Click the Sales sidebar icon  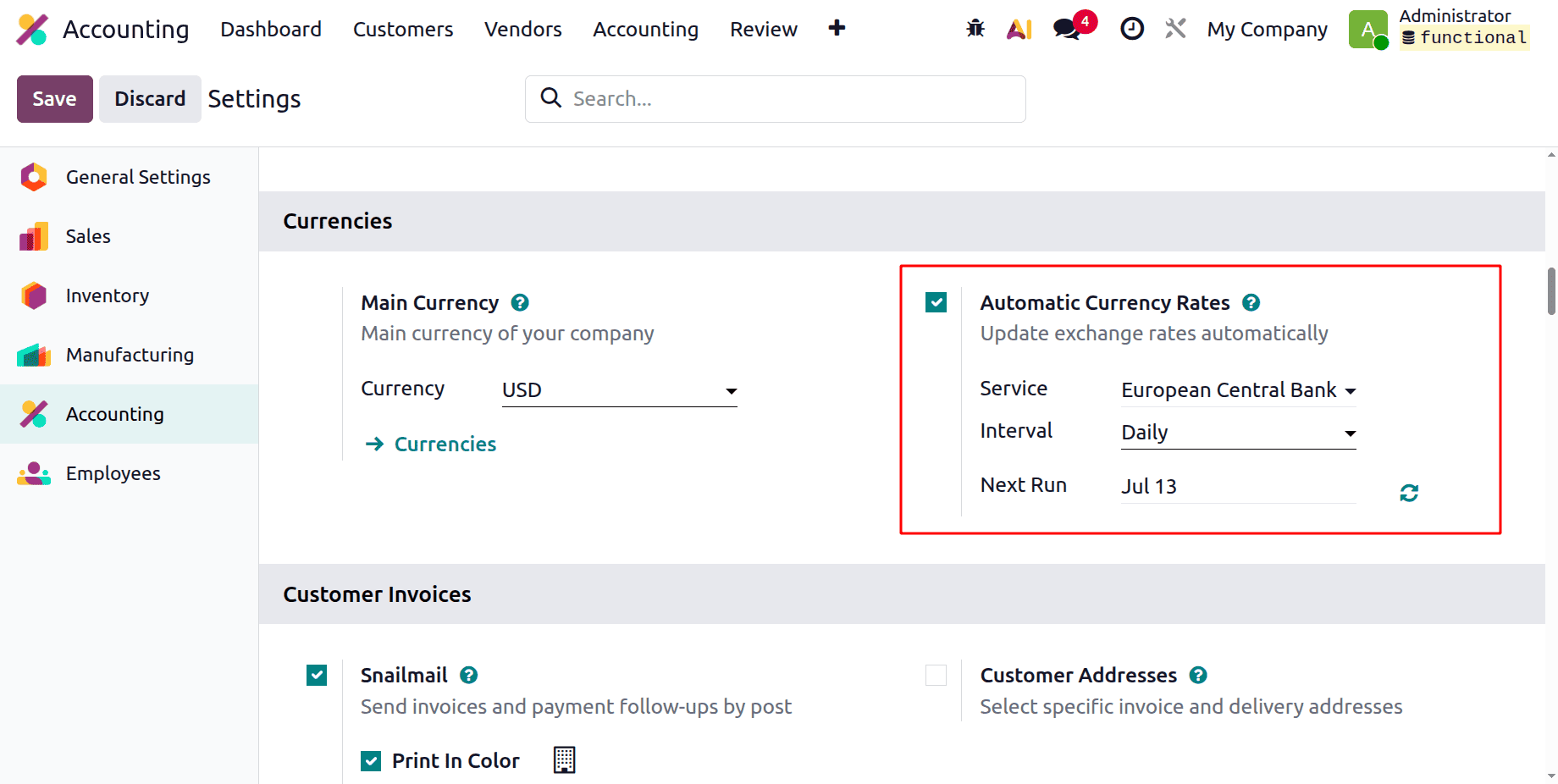[34, 236]
